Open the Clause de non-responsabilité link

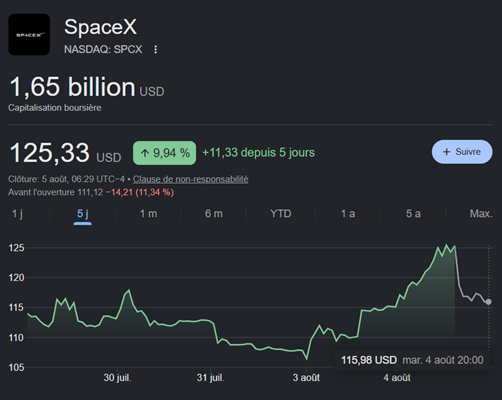click(190, 179)
